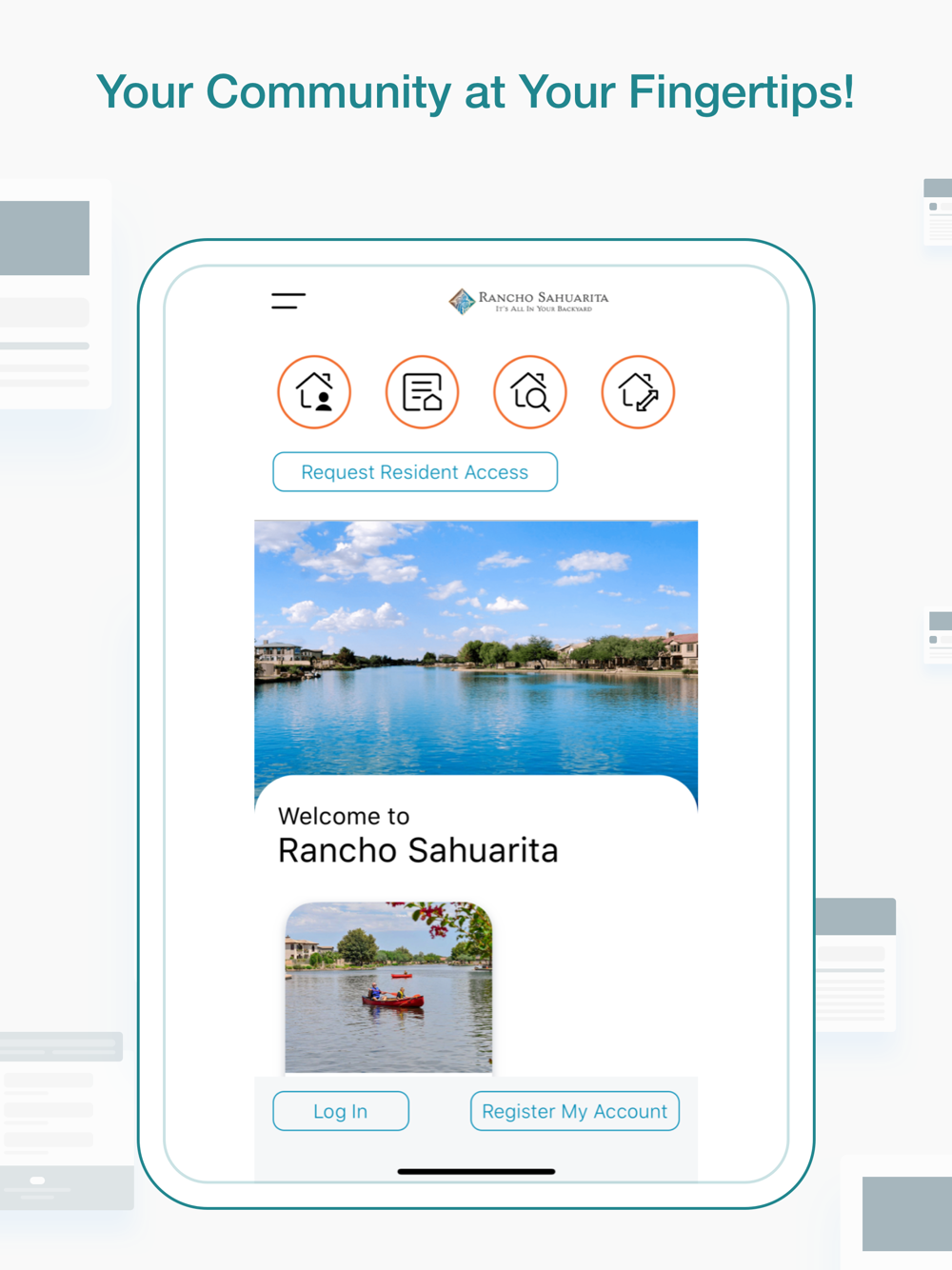Viewport: 952px width, 1270px height.
Task: Click the Log In button
Action: pos(341,1111)
